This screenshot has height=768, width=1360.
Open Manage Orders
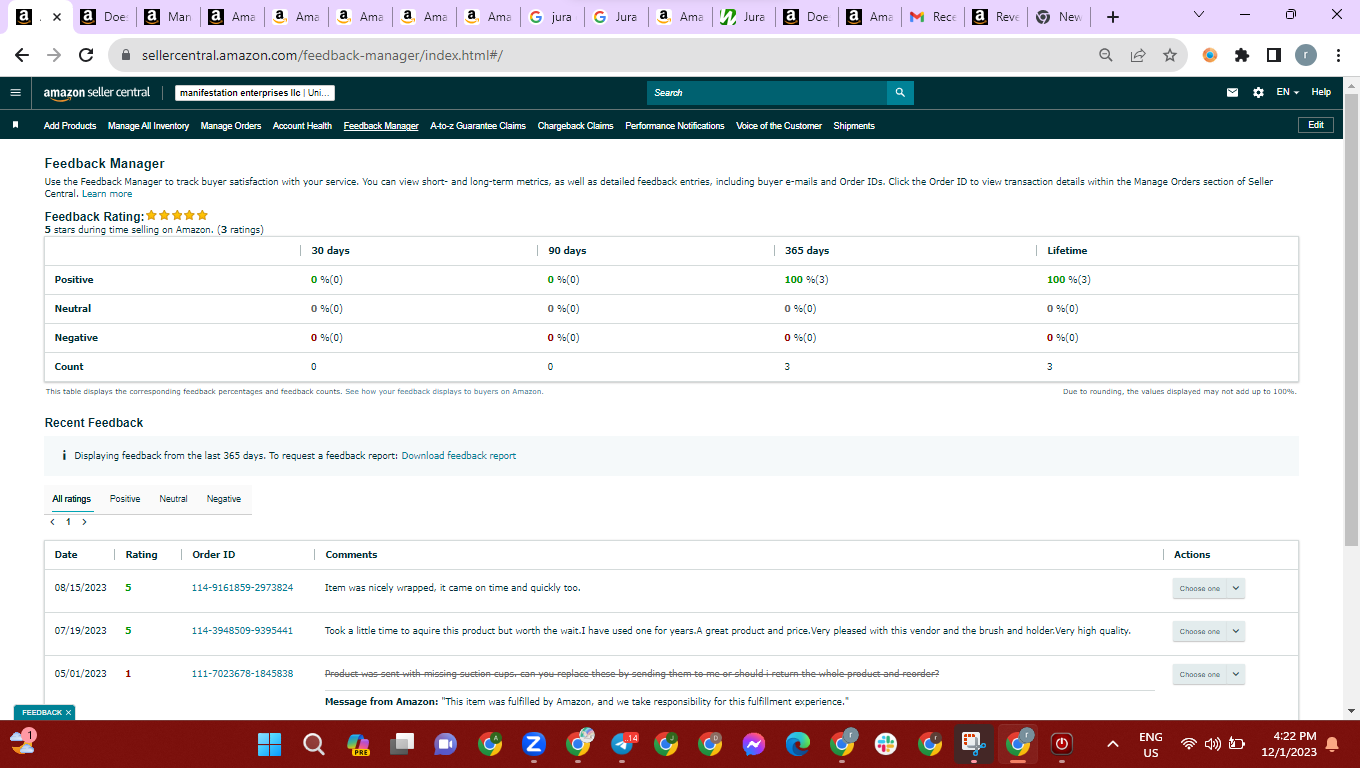tap(231, 126)
